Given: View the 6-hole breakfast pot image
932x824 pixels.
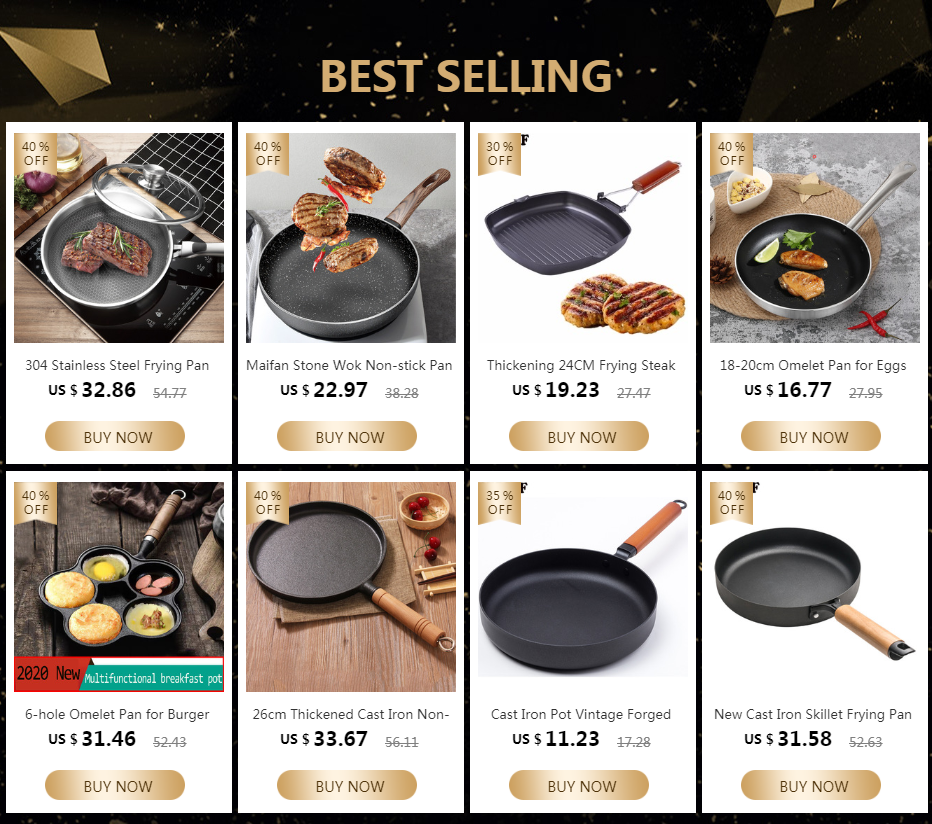Looking at the screenshot, I should (119, 587).
